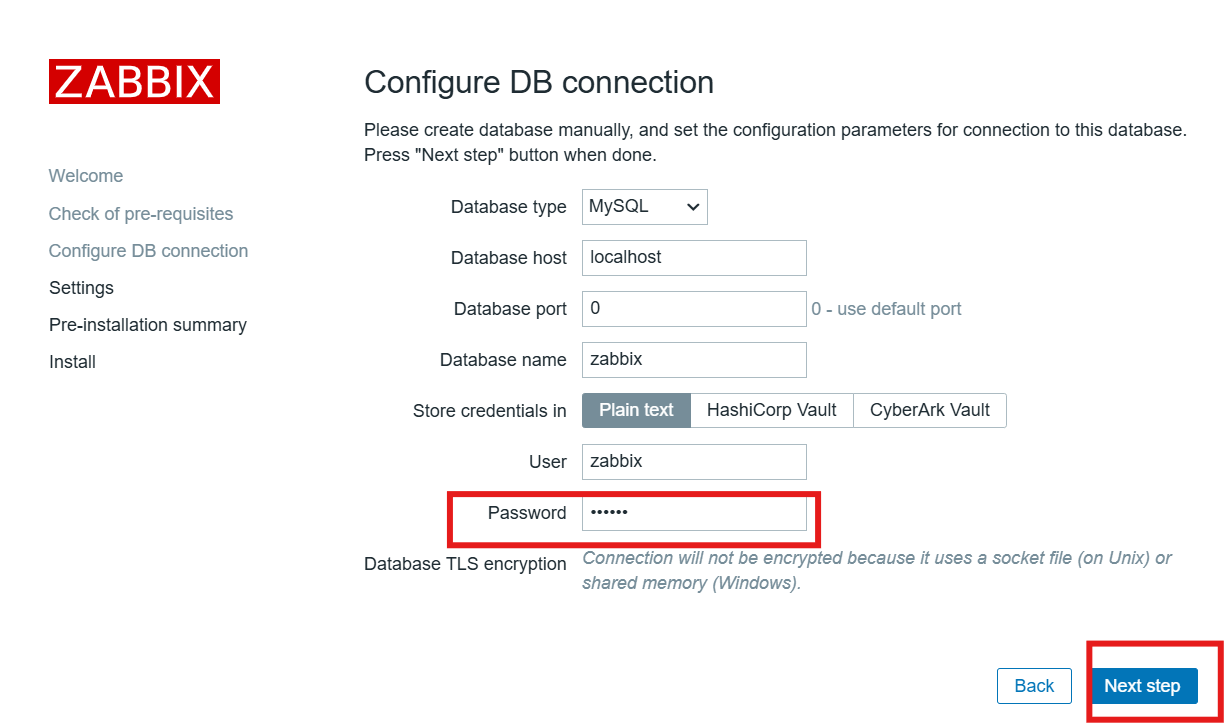Choose HashiCorp Vault for credentials
Viewport: 1231px width, 727px height.
click(771, 410)
